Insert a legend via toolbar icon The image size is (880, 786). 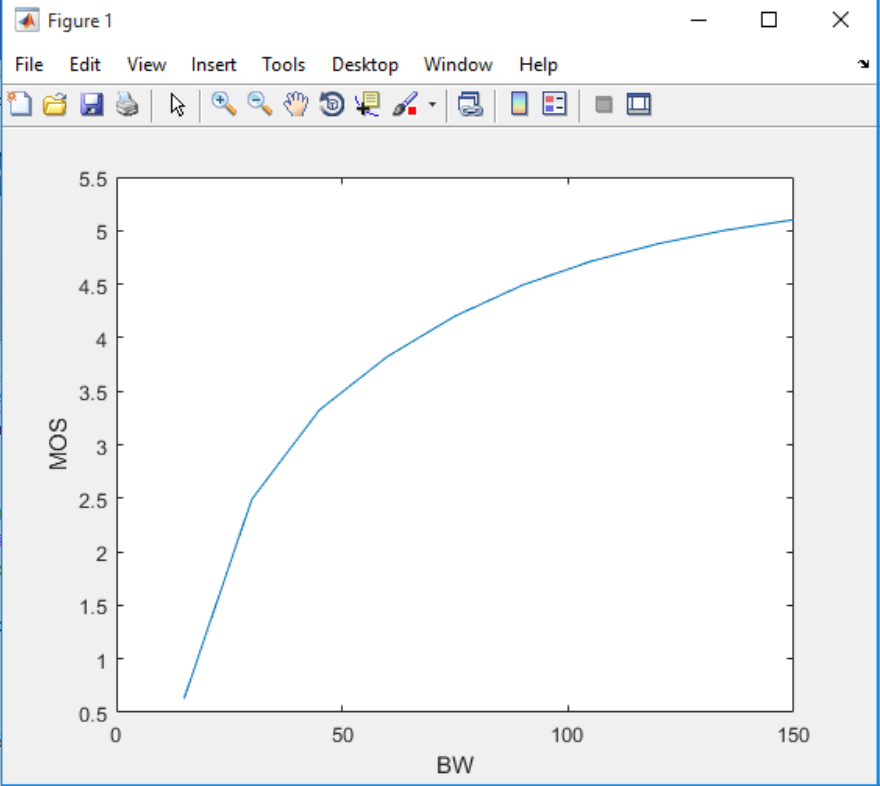[x=554, y=104]
